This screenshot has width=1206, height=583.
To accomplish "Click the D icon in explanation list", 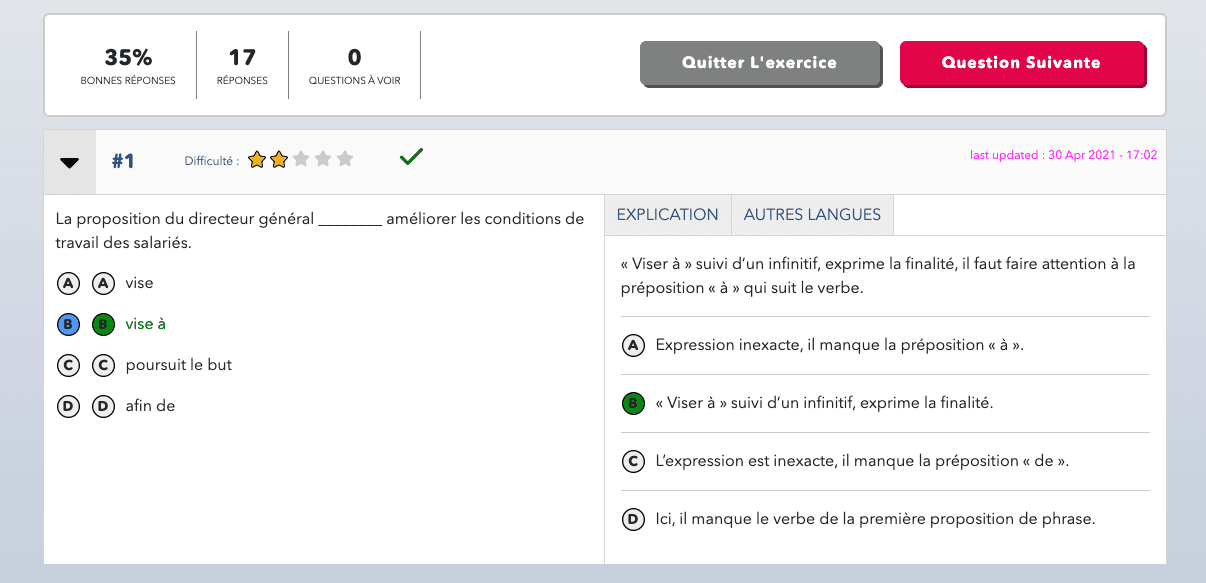I will pyautogui.click(x=633, y=519).
